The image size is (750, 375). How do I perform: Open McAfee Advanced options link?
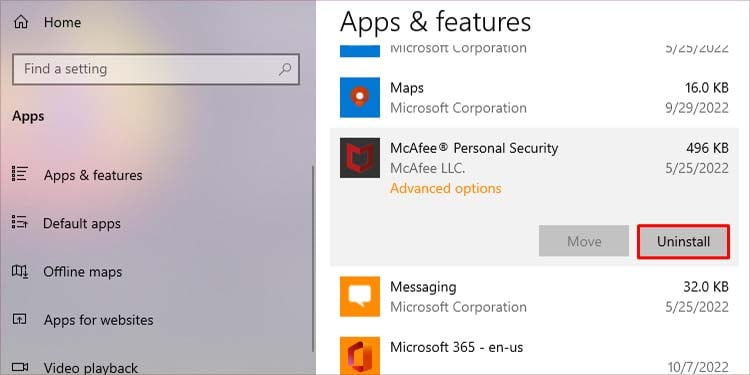[446, 188]
